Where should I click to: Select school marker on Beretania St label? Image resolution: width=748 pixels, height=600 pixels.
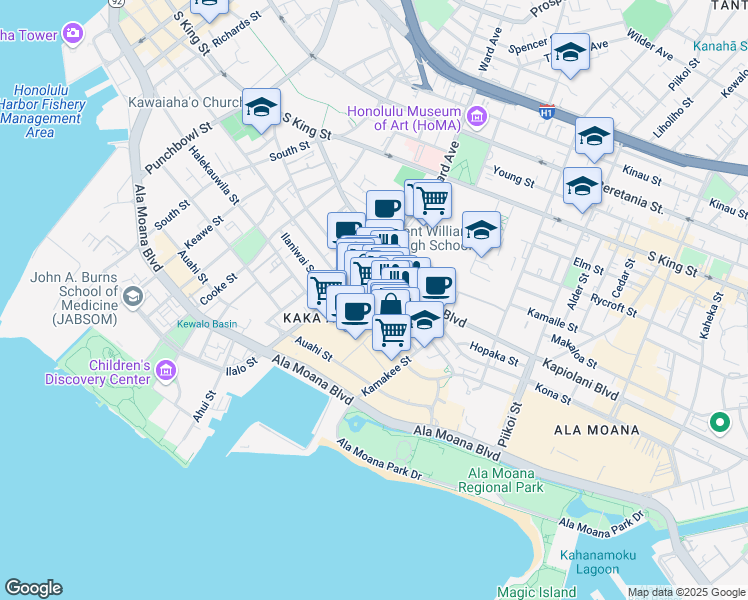pyautogui.click(x=582, y=187)
